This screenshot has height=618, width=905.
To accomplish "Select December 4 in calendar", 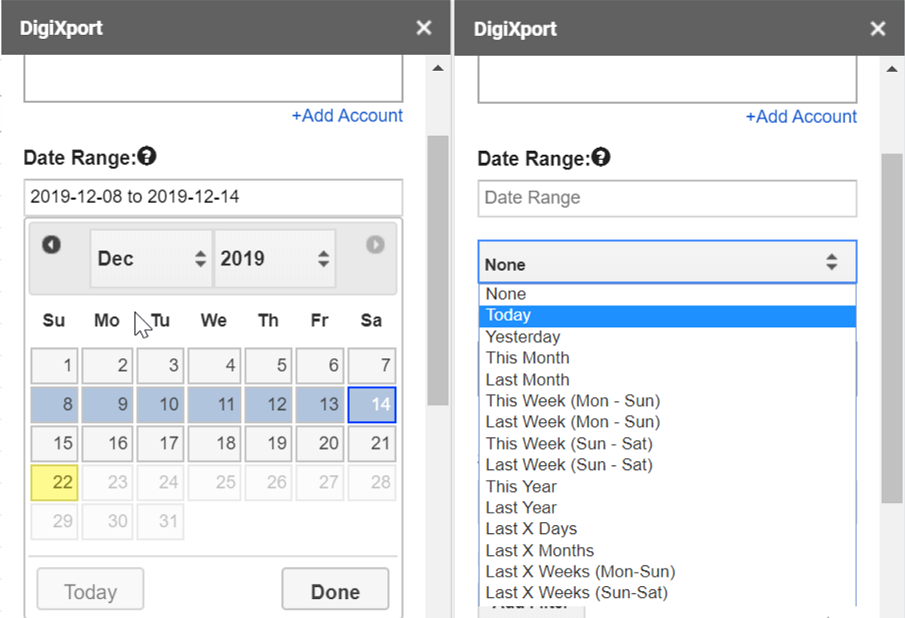I will (x=214, y=366).
